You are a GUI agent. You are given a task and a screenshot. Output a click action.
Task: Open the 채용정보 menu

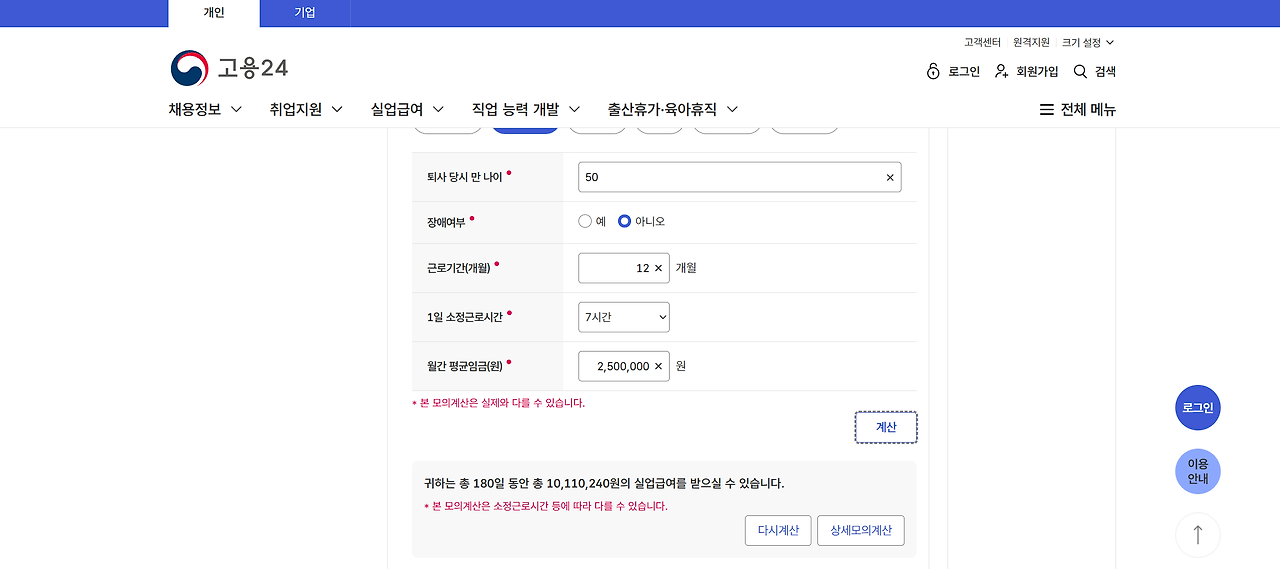point(205,109)
